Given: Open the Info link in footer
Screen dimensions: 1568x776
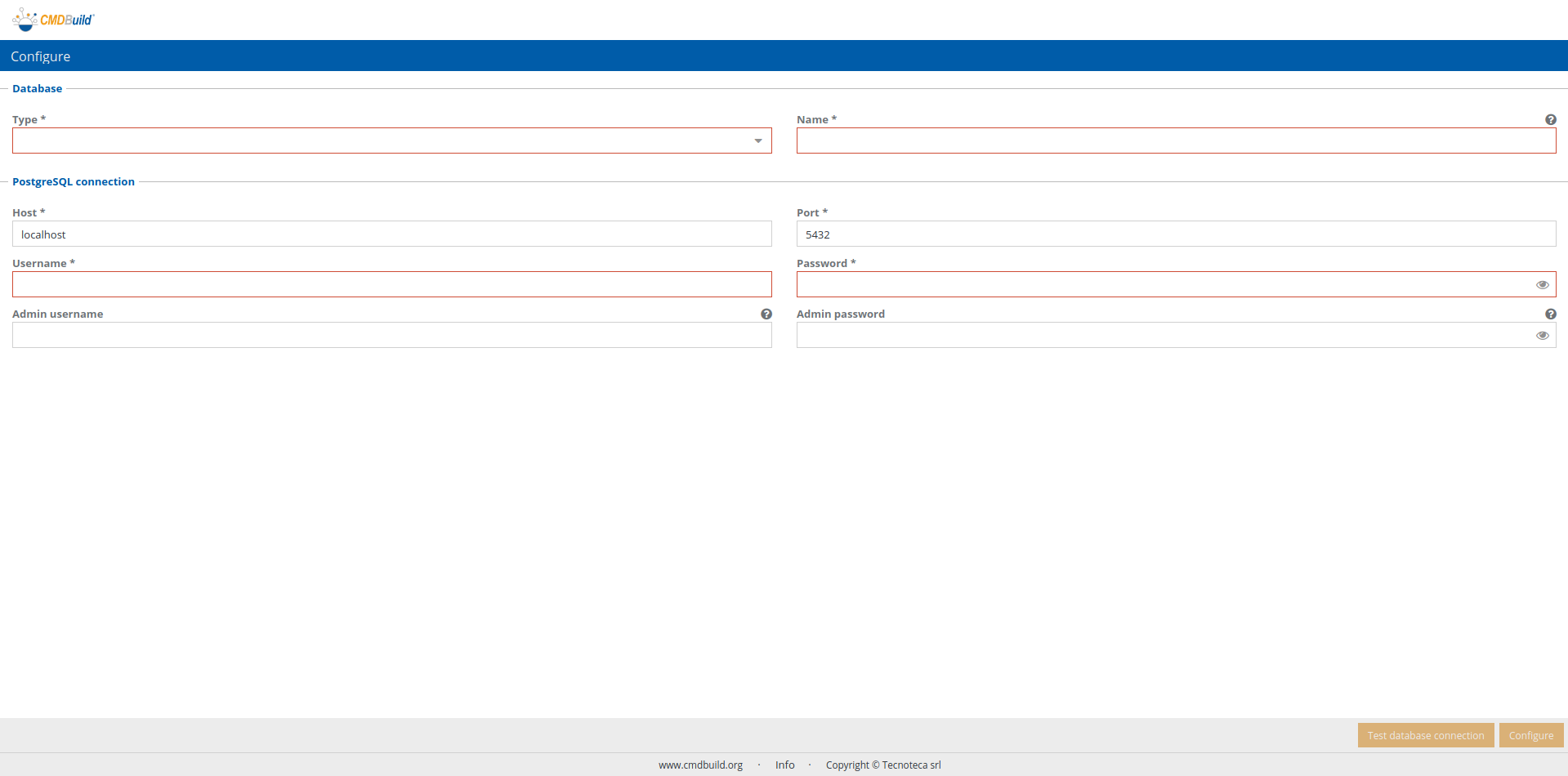Looking at the screenshot, I should coord(784,765).
